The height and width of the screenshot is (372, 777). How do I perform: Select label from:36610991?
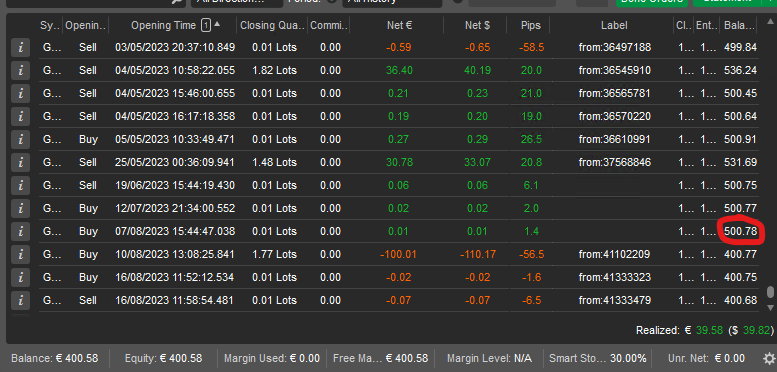[x=614, y=139]
